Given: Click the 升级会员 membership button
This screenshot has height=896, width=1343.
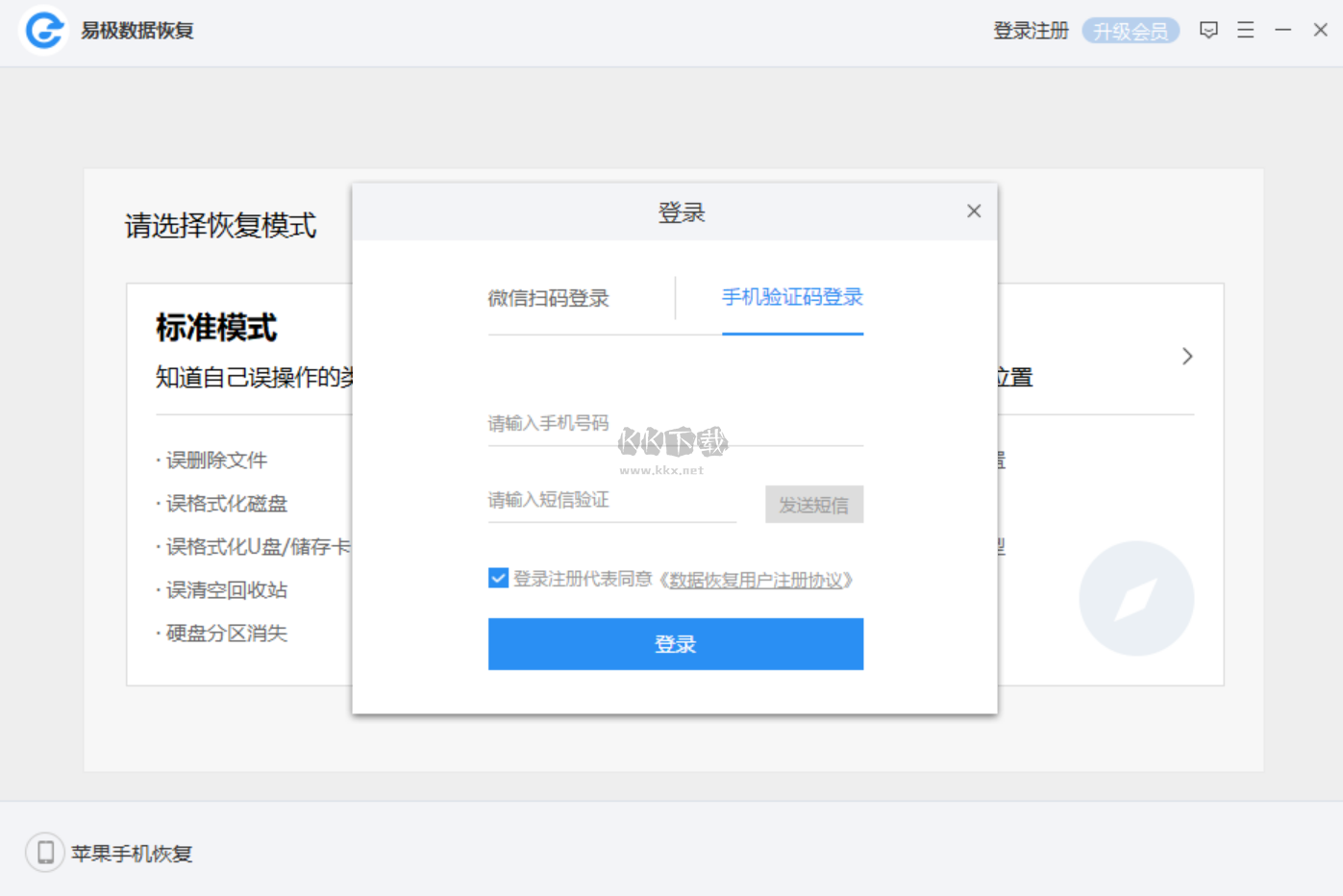Looking at the screenshot, I should [1131, 30].
